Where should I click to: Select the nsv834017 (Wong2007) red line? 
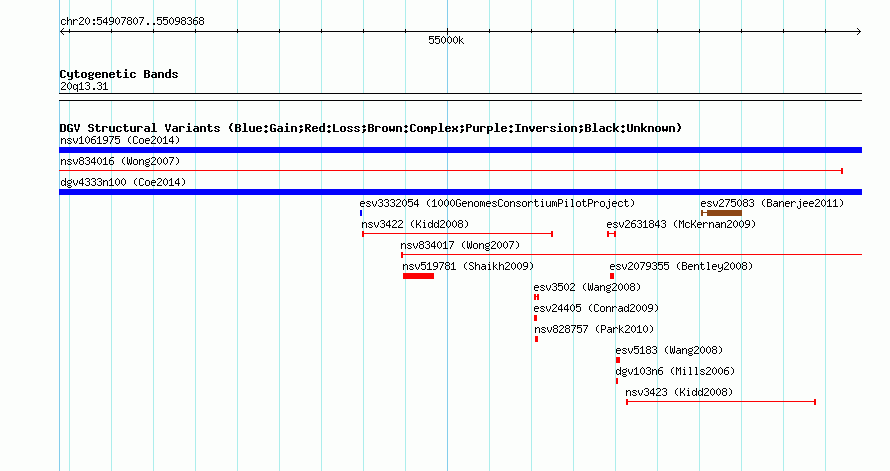point(632,255)
